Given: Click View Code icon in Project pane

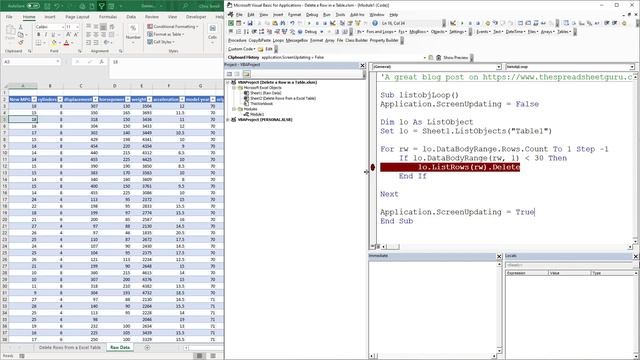Looking at the screenshot, I should pos(229,74).
